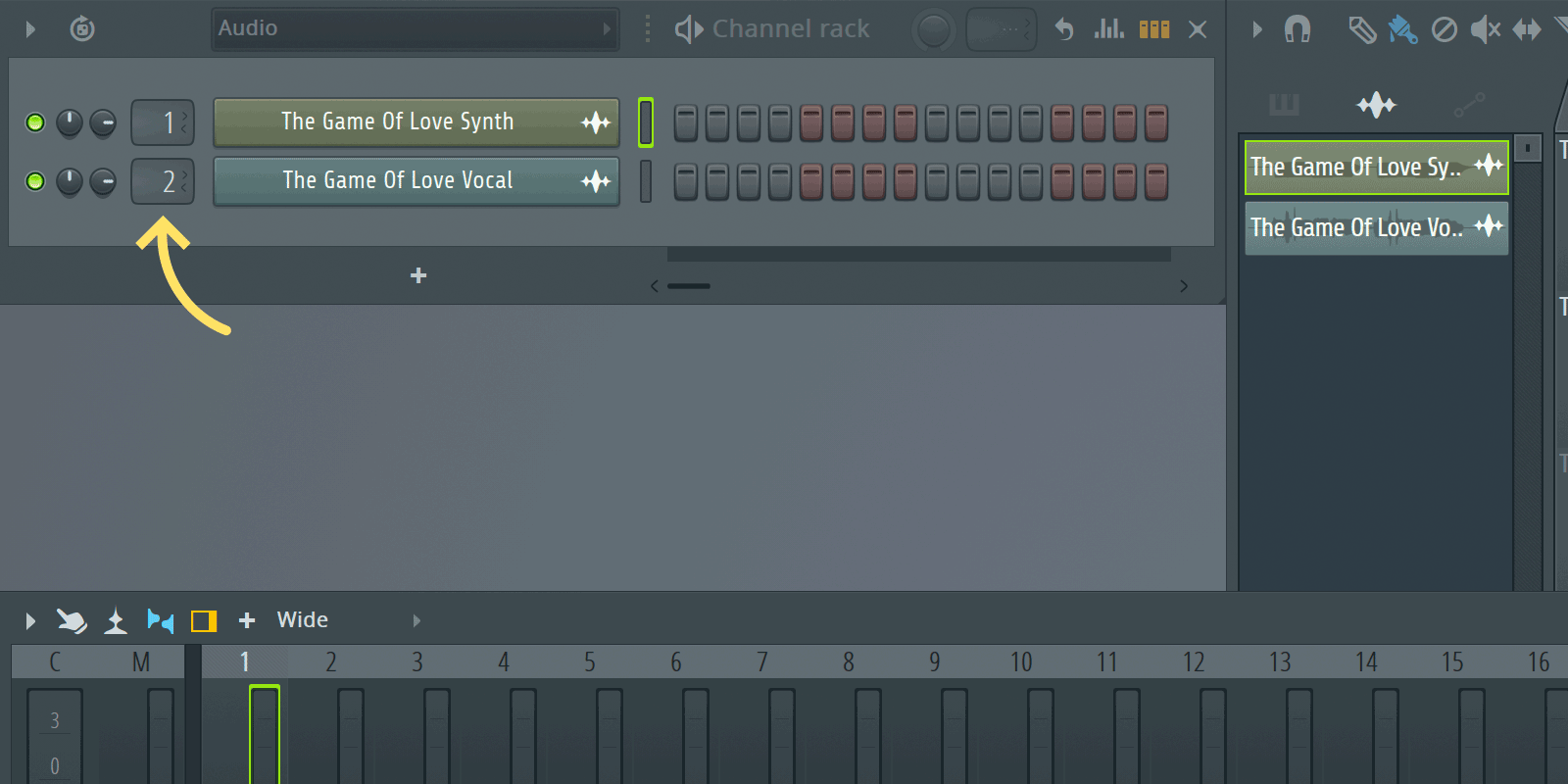Screen dimensions: 1568x784
Task: Select the Paint brush tool
Action: [x=1402, y=29]
